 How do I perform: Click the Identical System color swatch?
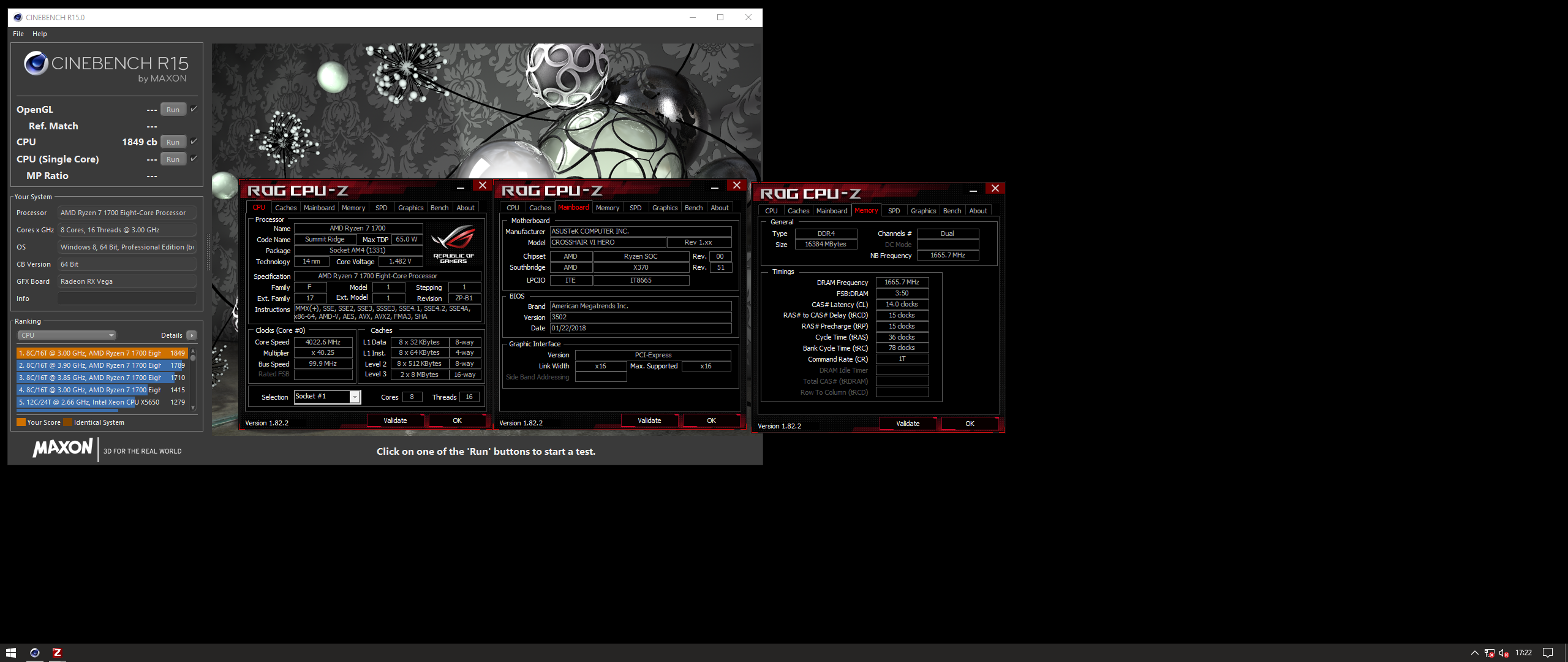(68, 422)
